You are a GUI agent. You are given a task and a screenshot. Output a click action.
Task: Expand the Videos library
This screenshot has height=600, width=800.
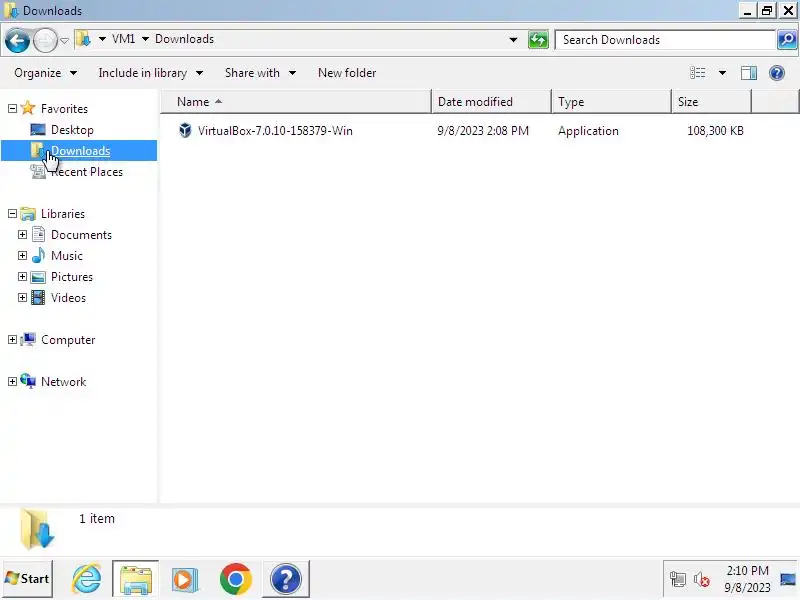coord(22,297)
